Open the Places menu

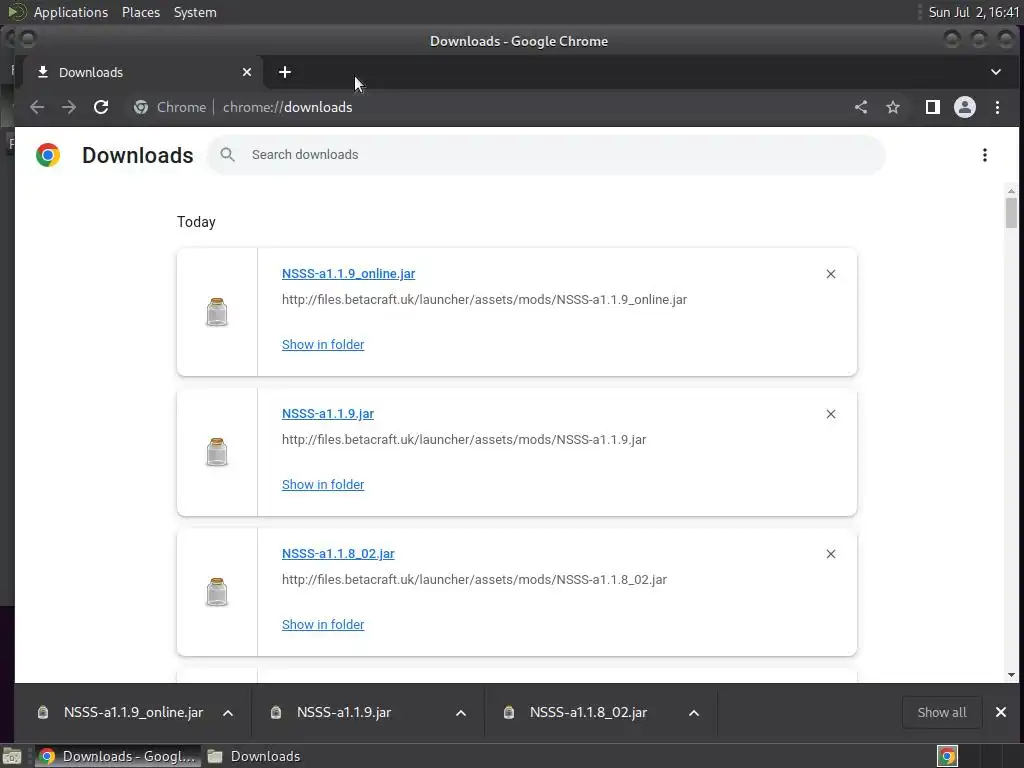pos(140,12)
